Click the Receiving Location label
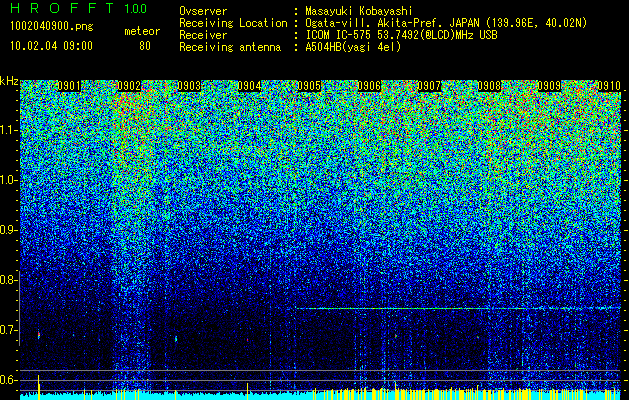The image size is (629, 400). pyautogui.click(x=233, y=23)
